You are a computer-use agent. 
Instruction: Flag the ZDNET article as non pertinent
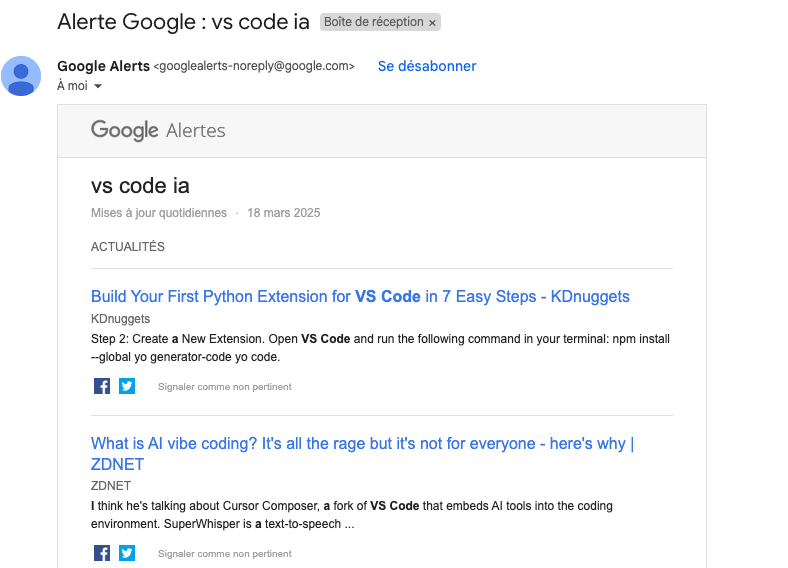click(224, 553)
